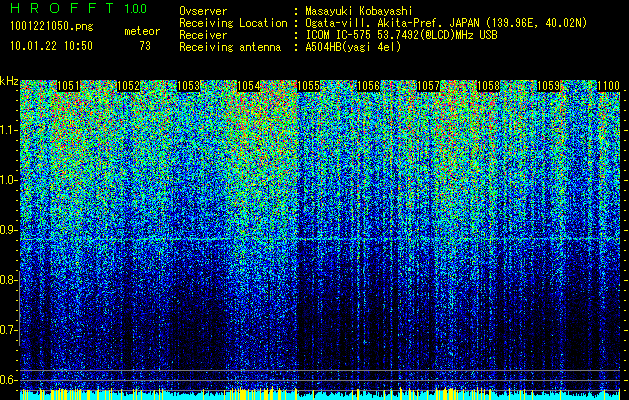This screenshot has height=400, width=629.
Task: Click the 1100 time marker label
Action: click(x=609, y=86)
